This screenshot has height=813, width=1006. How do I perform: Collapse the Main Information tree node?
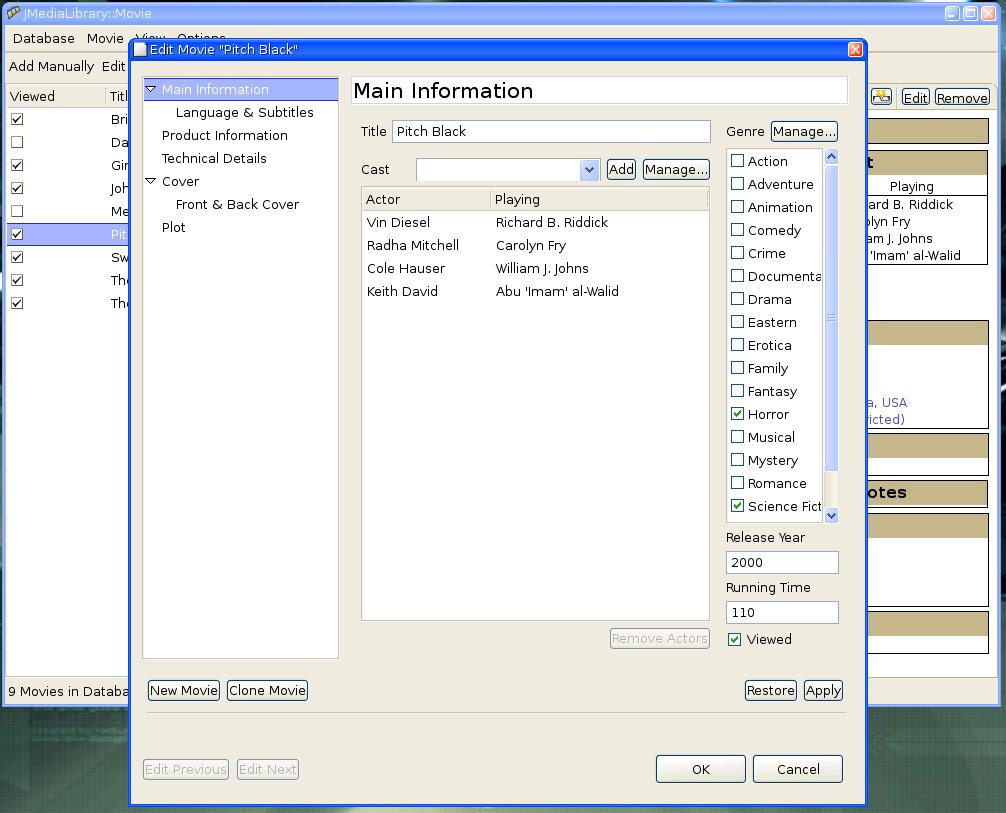tap(151, 90)
